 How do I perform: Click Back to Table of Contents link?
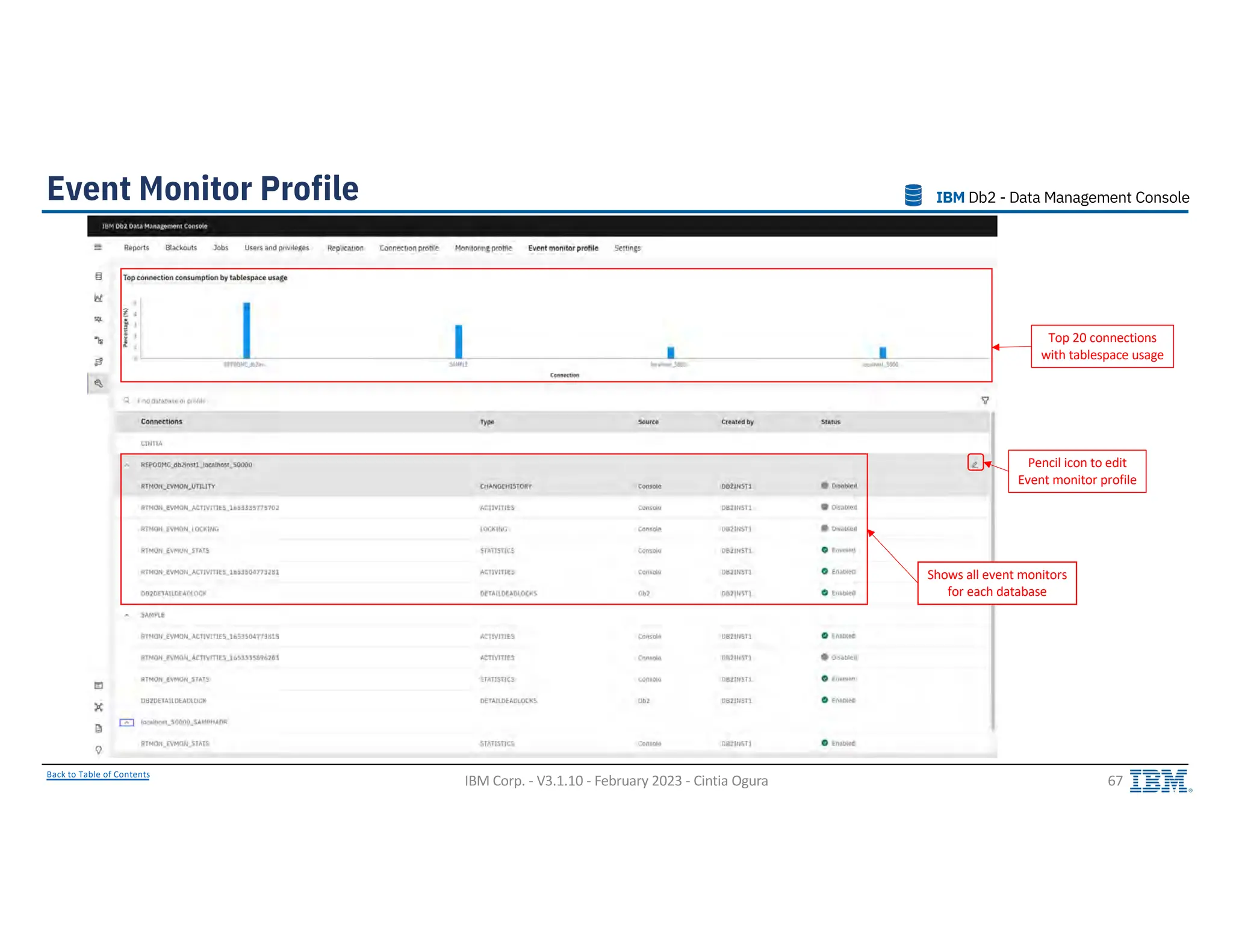coord(98,774)
